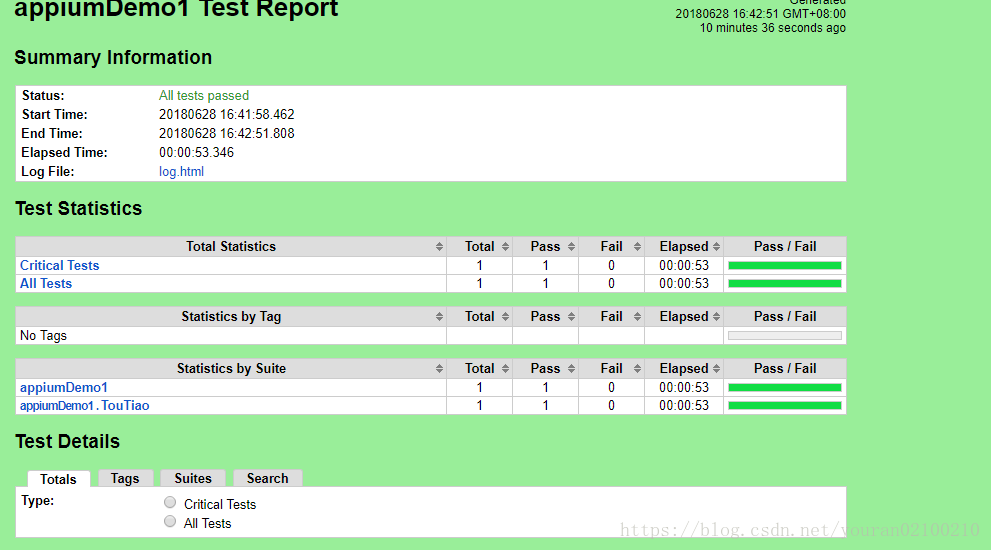
Task: Click the Statistics by Tag column header
Action: click(x=231, y=317)
